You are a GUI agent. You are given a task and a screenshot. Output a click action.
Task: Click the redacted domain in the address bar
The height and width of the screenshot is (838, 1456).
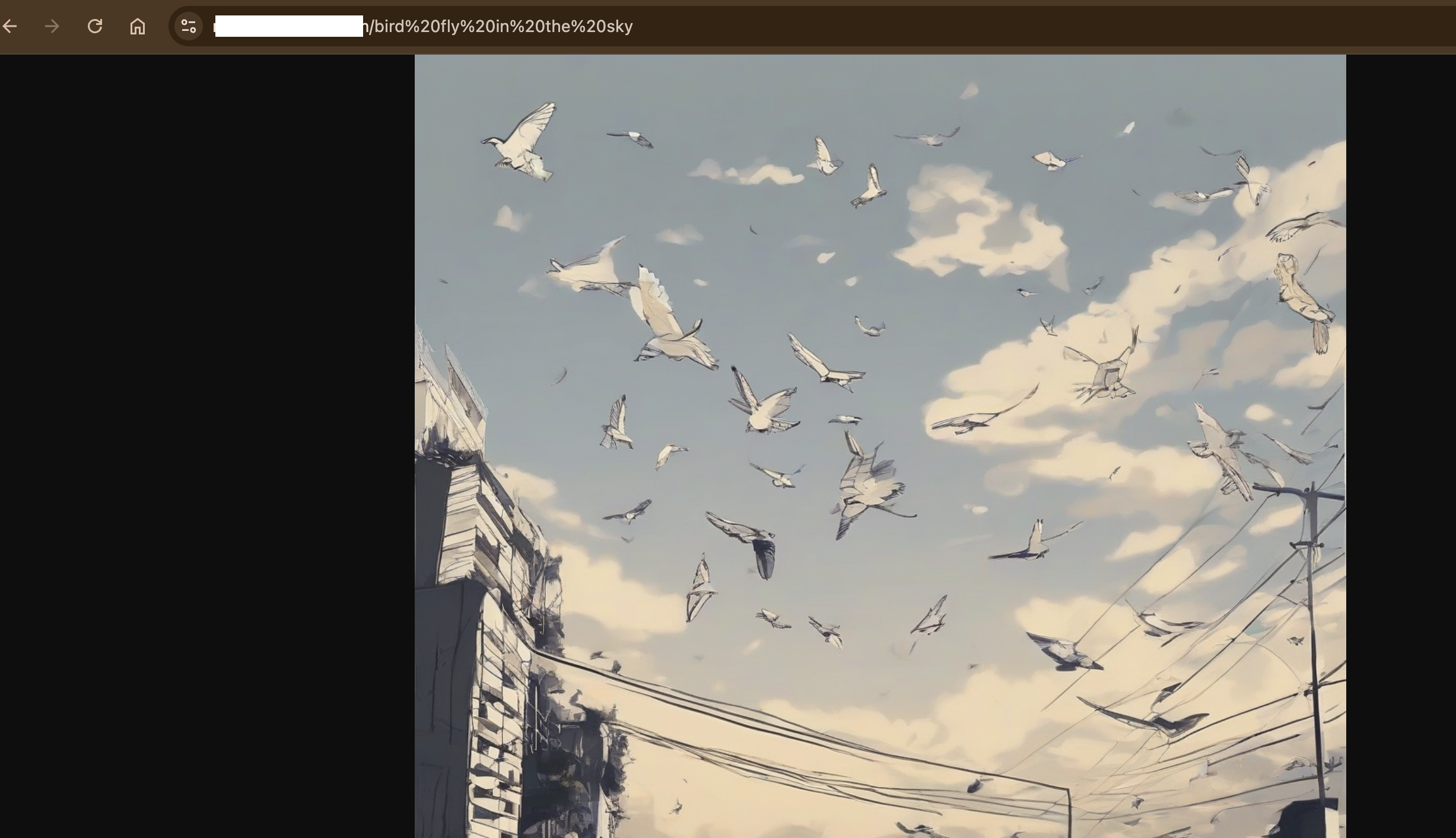289,26
